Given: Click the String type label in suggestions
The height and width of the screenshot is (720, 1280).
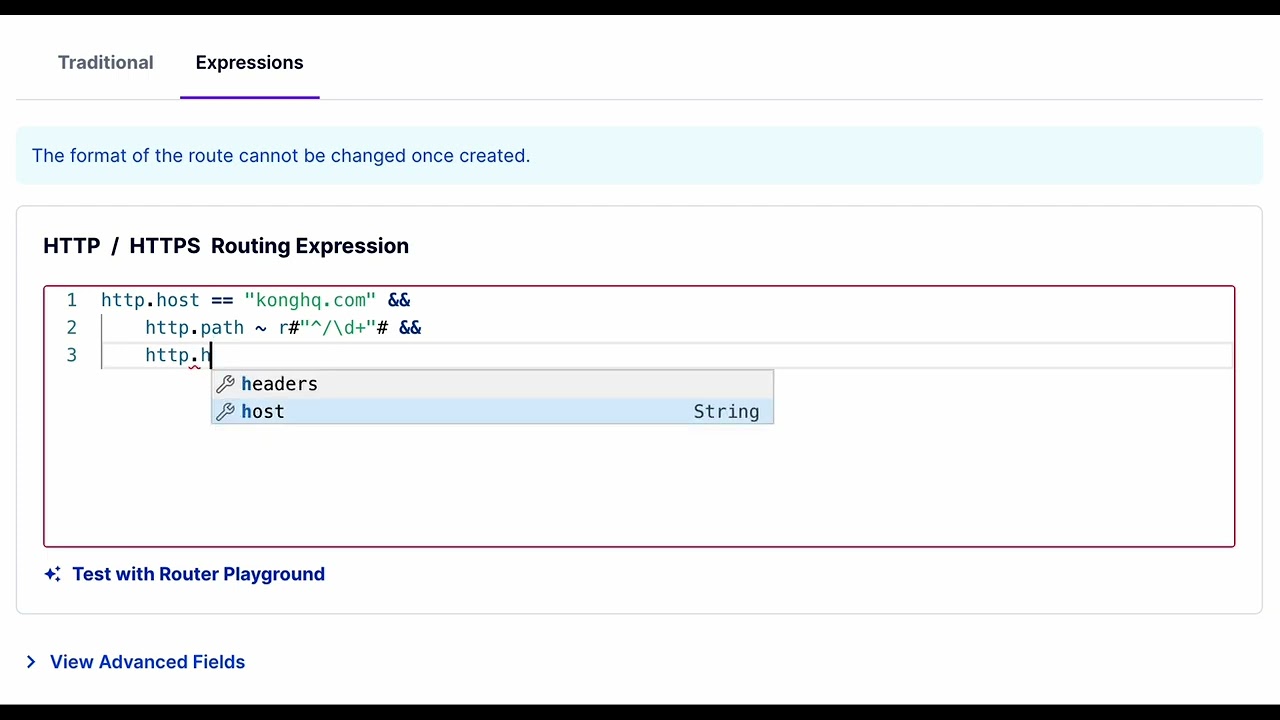Looking at the screenshot, I should (726, 412).
